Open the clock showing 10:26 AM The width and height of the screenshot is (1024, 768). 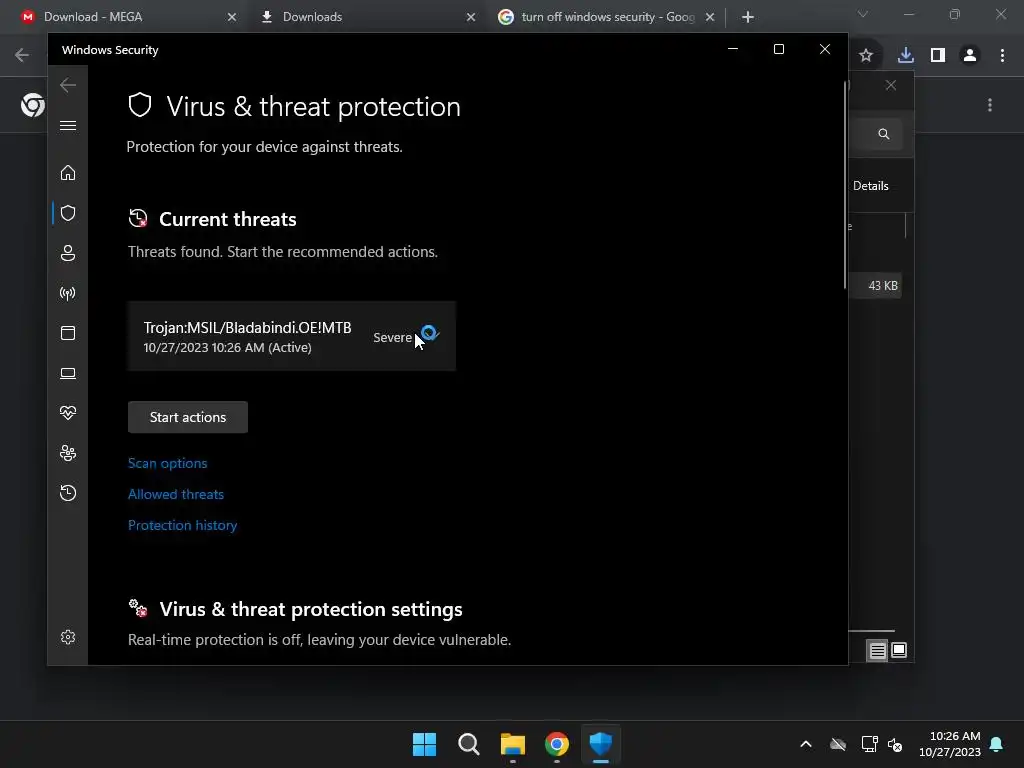950,744
